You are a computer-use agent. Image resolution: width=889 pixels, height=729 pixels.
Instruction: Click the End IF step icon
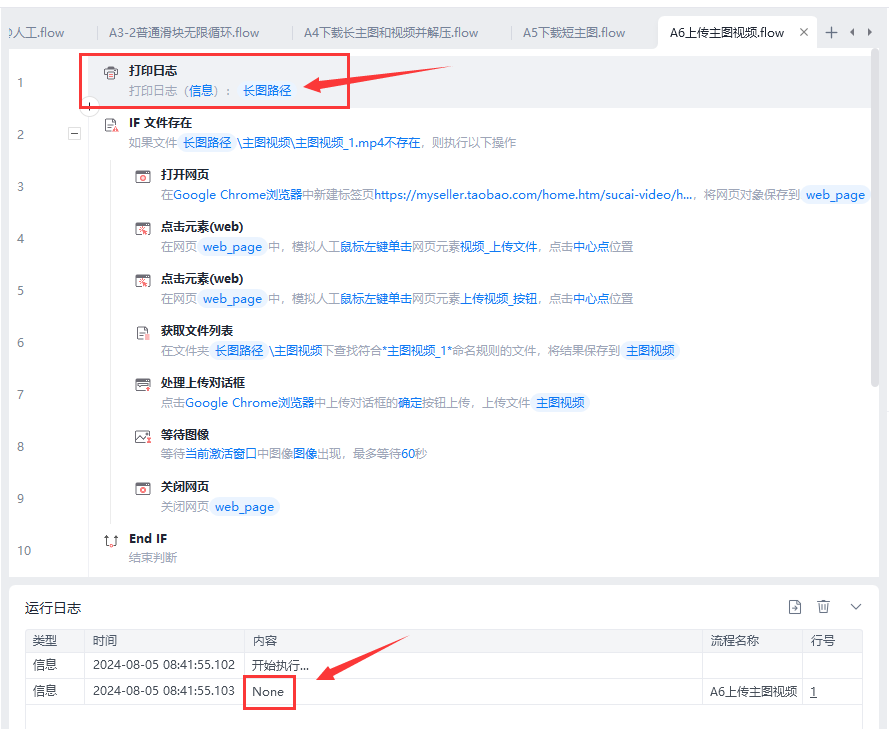pos(111,541)
